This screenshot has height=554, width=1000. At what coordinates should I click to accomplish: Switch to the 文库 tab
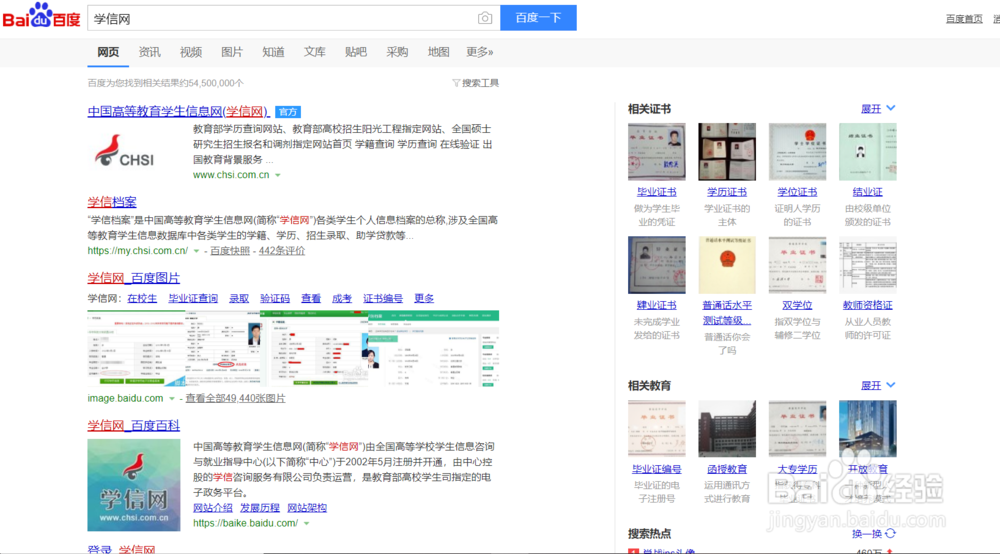click(x=314, y=52)
